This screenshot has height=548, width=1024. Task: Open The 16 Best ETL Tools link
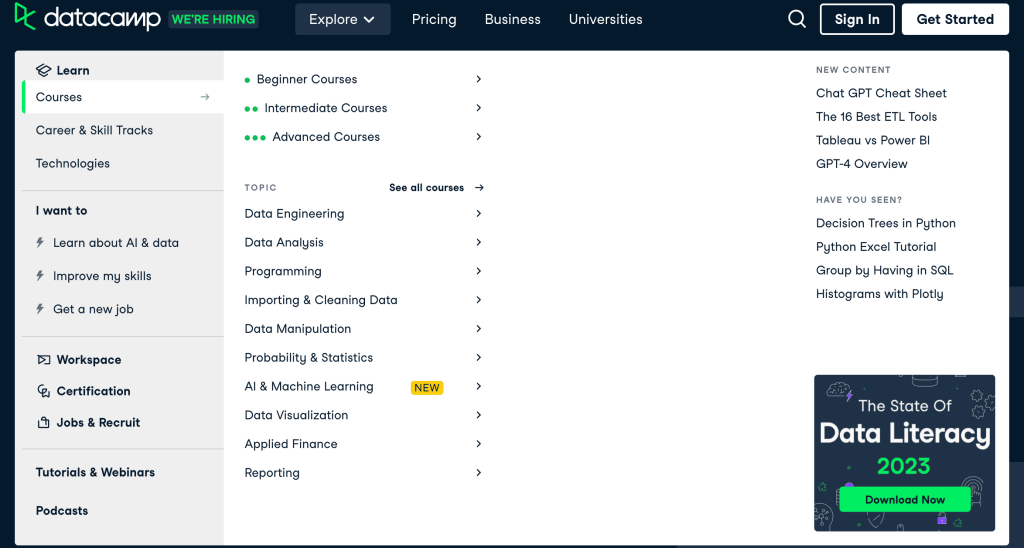click(876, 117)
